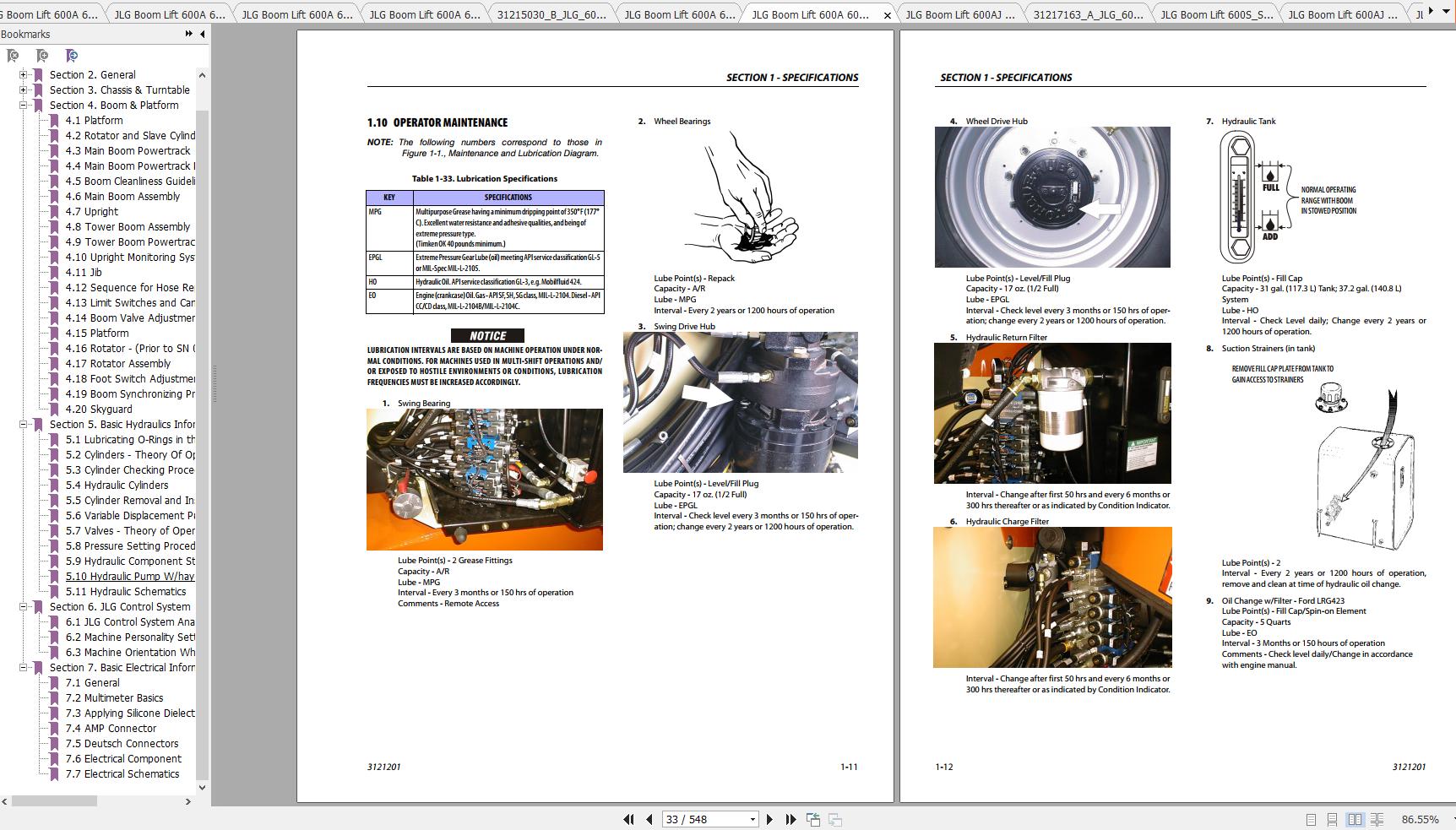Collapse Section 4. Boom & Platform node
This screenshot has height=830, width=1456.
click(x=24, y=106)
